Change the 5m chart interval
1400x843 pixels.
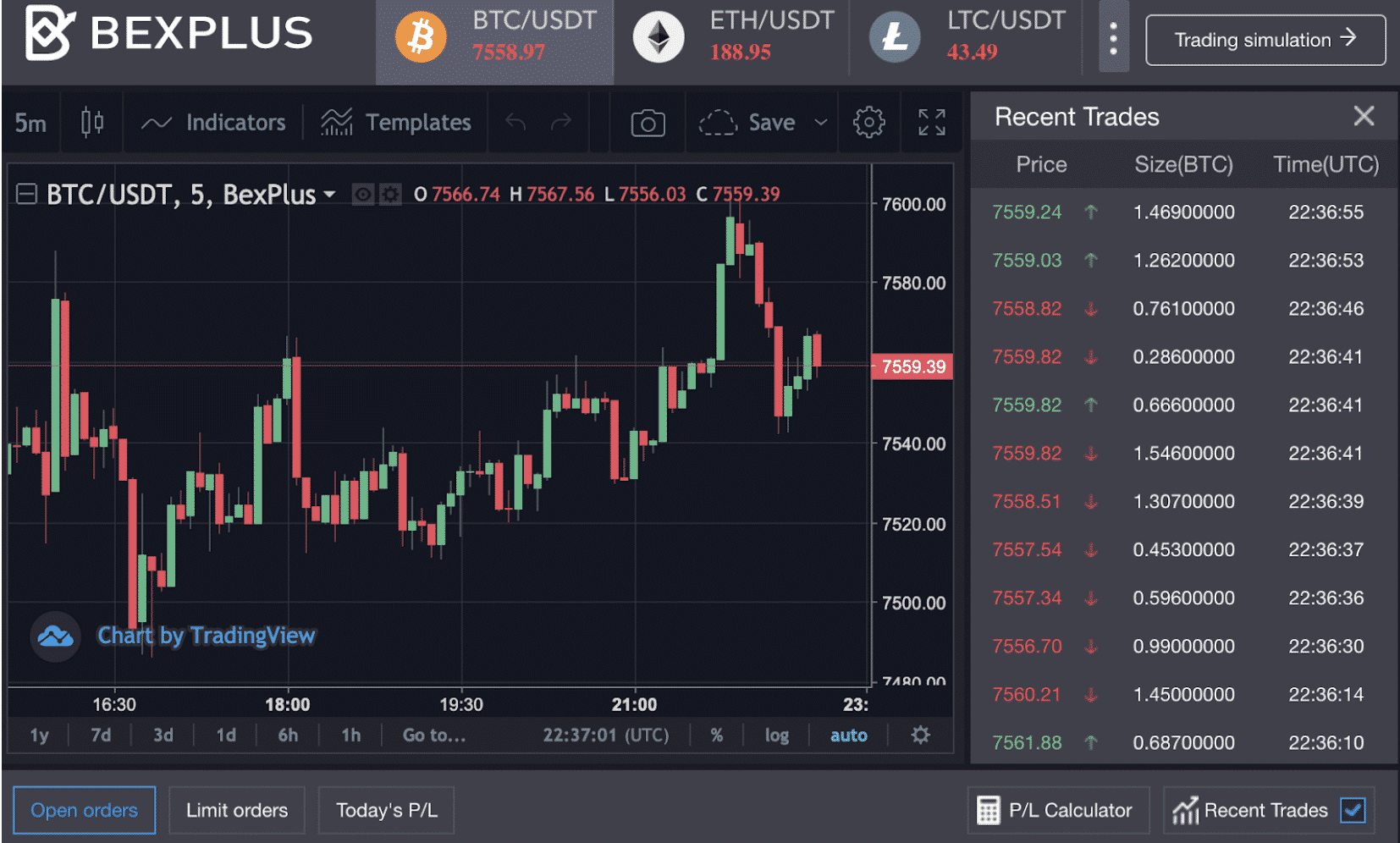[x=30, y=123]
